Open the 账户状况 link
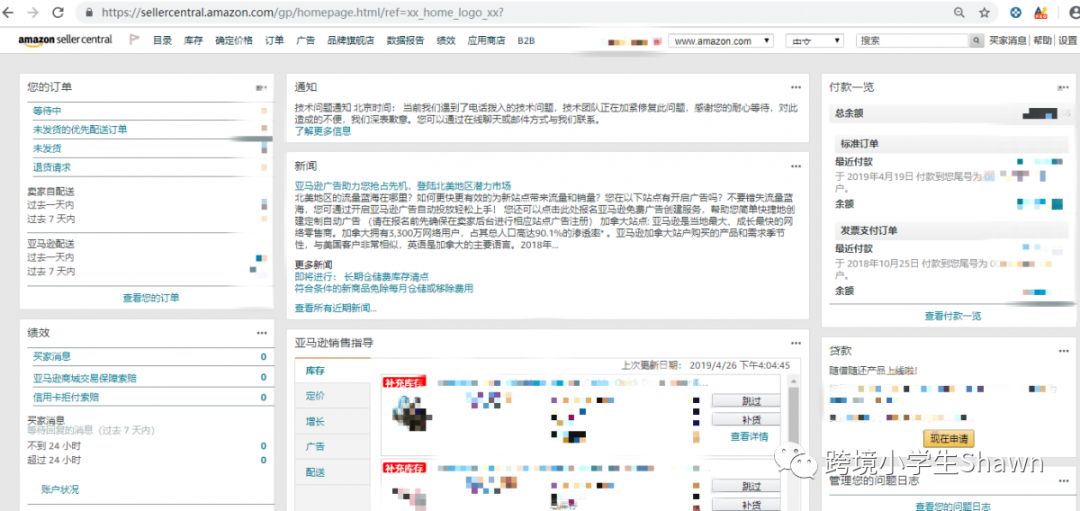 pos(60,490)
